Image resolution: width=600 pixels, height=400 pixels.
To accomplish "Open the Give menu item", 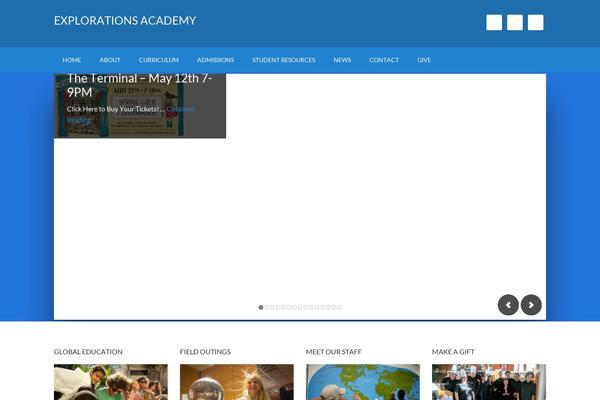I will point(424,60).
